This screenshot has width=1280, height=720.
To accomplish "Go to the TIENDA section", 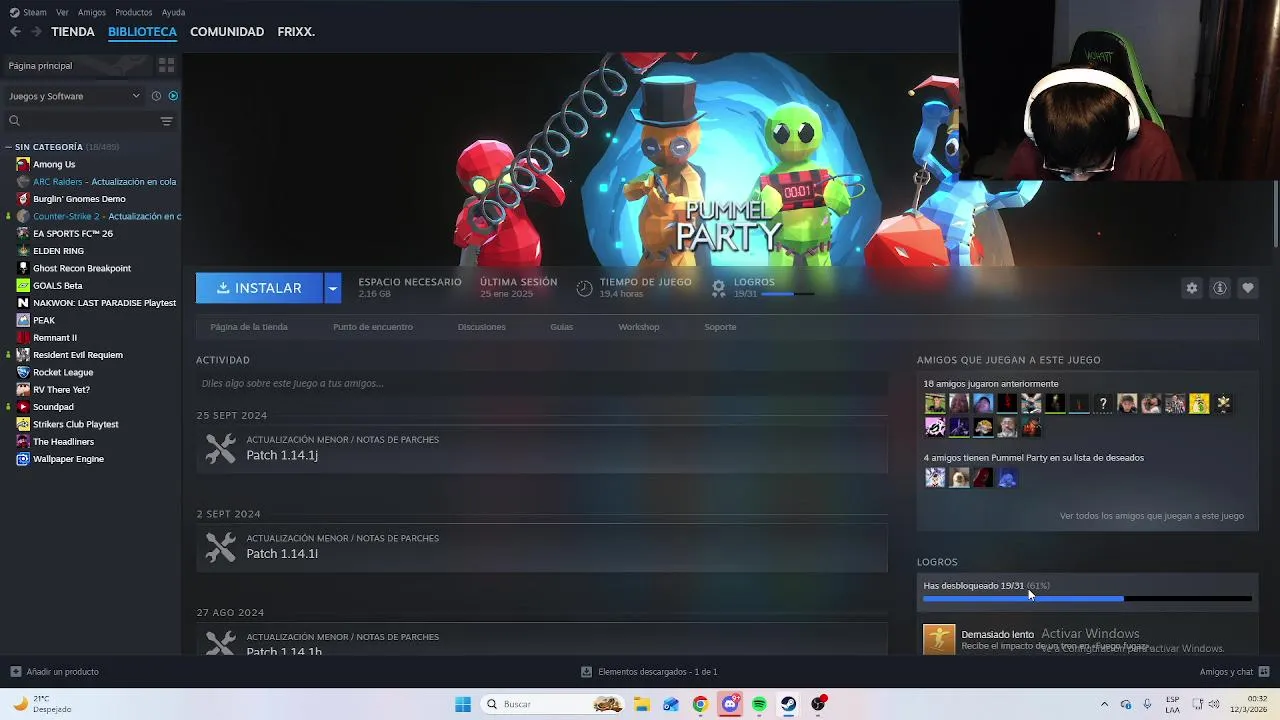I will click(73, 32).
